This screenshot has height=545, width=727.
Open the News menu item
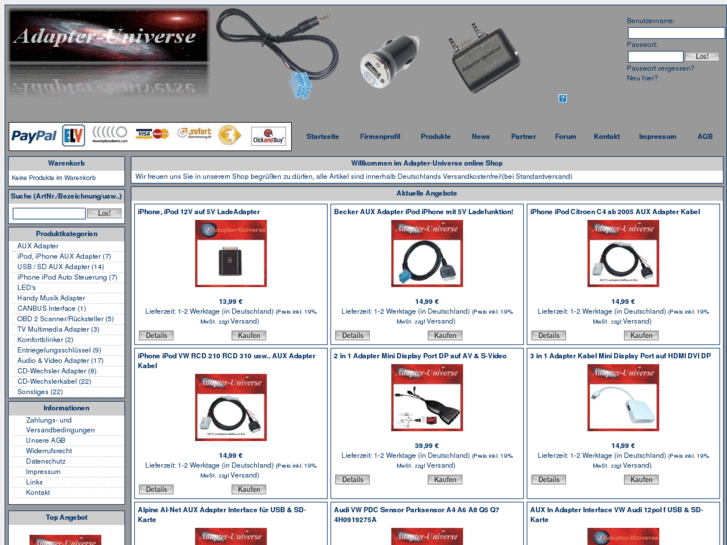click(481, 136)
